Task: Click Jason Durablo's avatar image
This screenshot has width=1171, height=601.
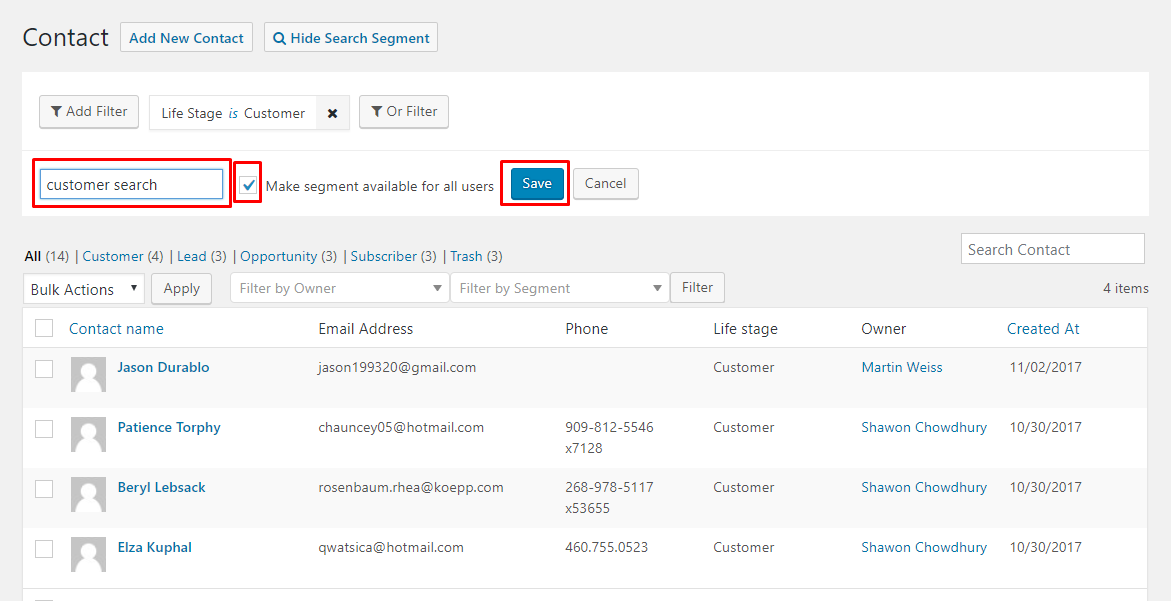Action: pos(88,375)
